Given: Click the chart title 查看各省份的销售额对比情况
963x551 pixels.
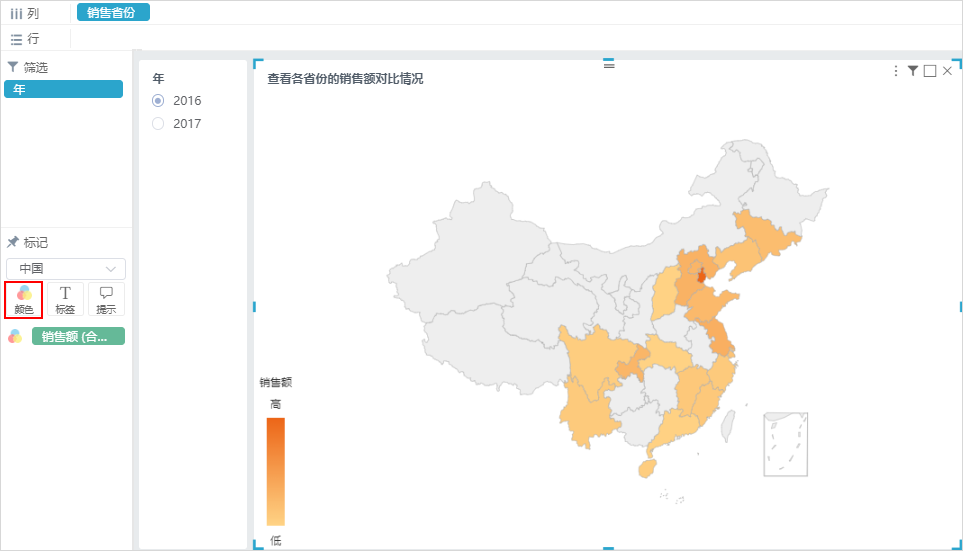Looking at the screenshot, I should (x=345, y=79).
